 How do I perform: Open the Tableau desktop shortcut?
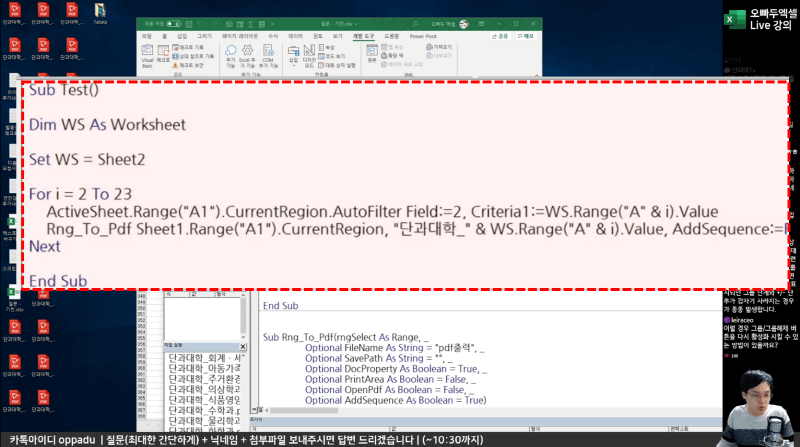[x=100, y=12]
